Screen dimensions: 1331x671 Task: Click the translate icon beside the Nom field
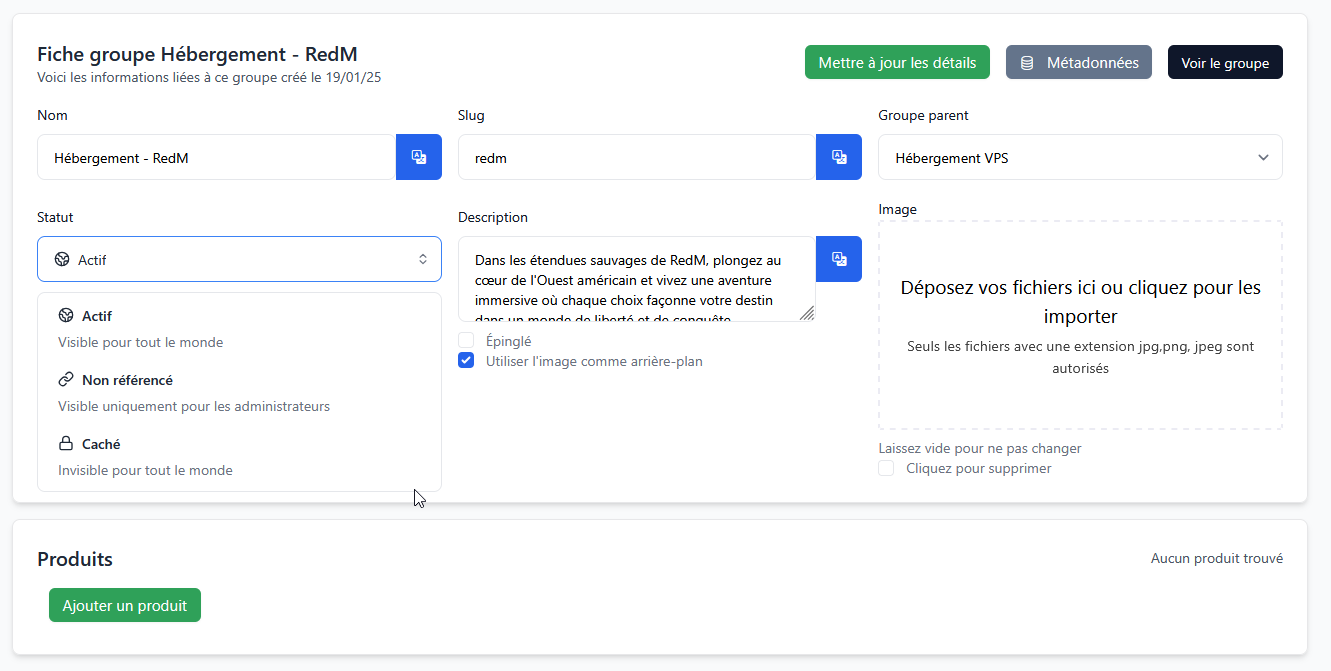419,157
